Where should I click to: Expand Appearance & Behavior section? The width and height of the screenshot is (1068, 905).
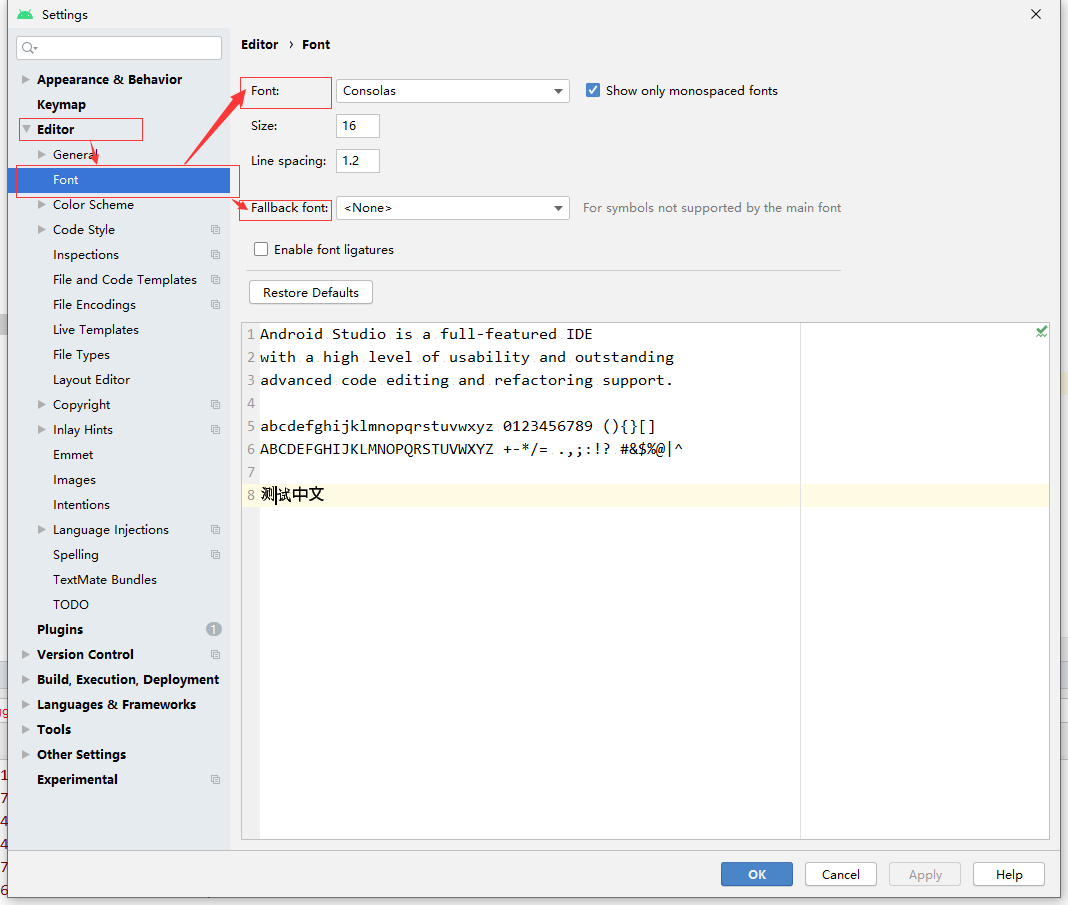tap(25, 79)
